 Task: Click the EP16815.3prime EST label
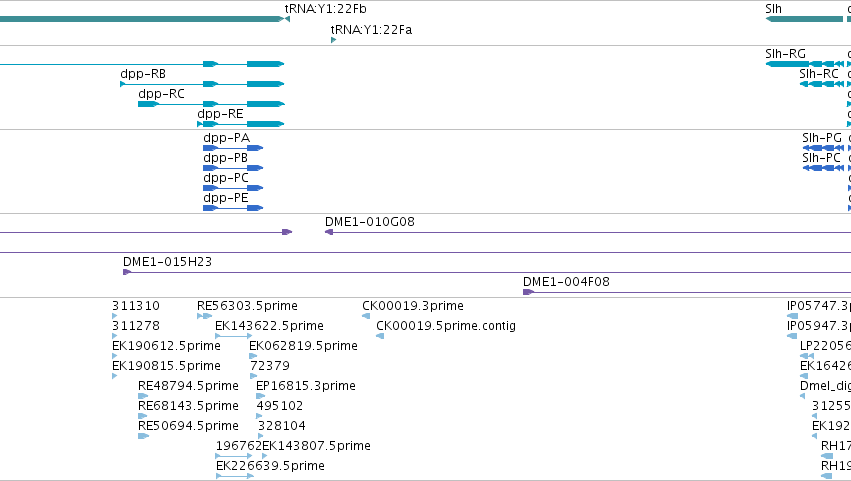[306, 386]
